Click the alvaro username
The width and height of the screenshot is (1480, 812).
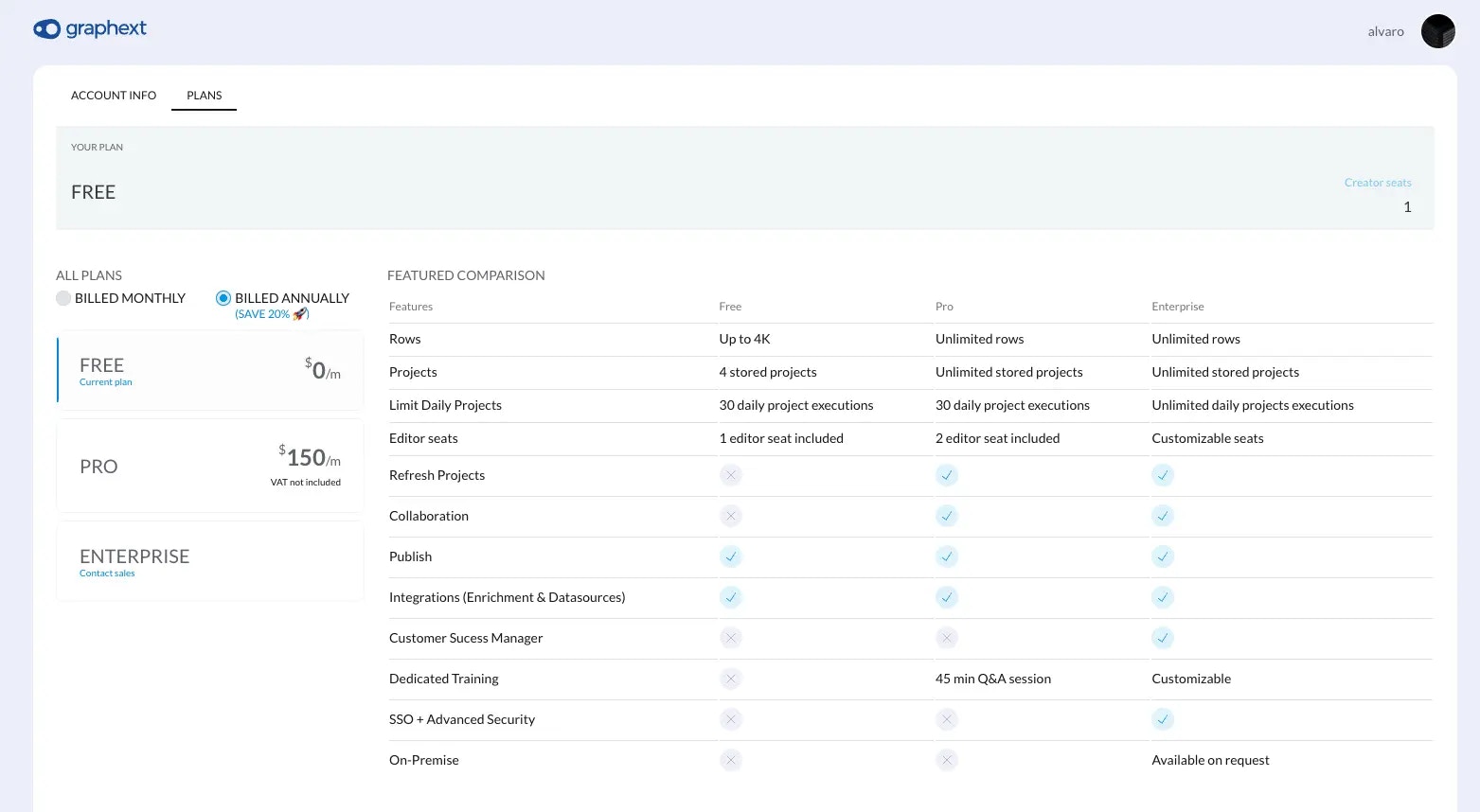1385,31
